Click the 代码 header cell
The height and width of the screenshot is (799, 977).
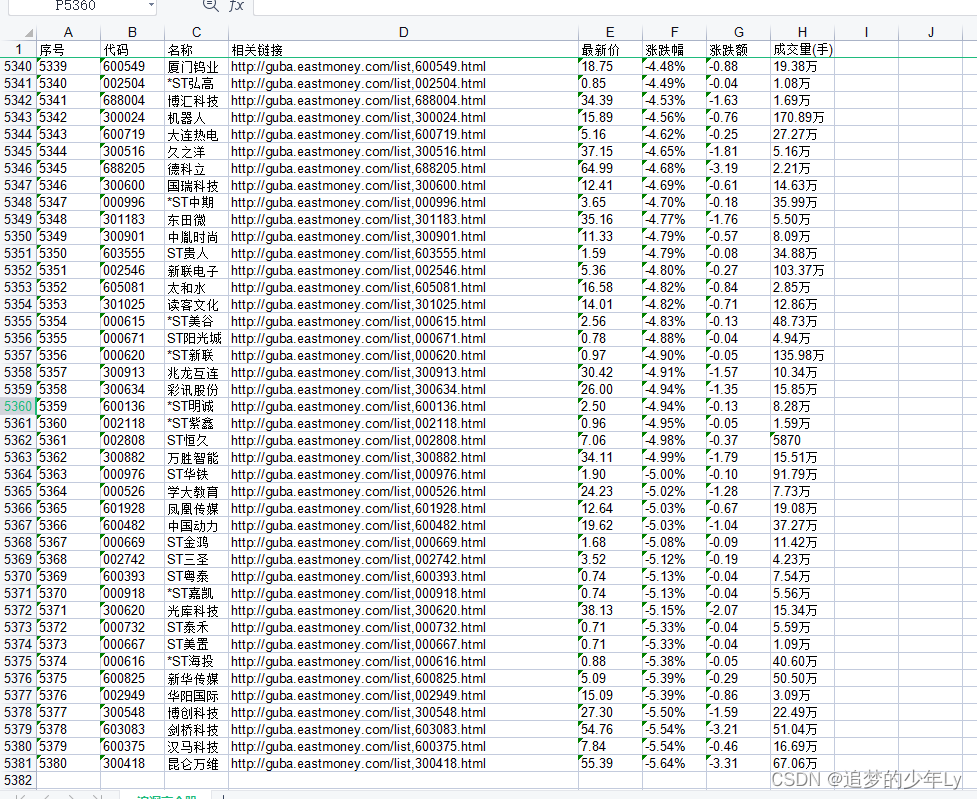click(132, 49)
